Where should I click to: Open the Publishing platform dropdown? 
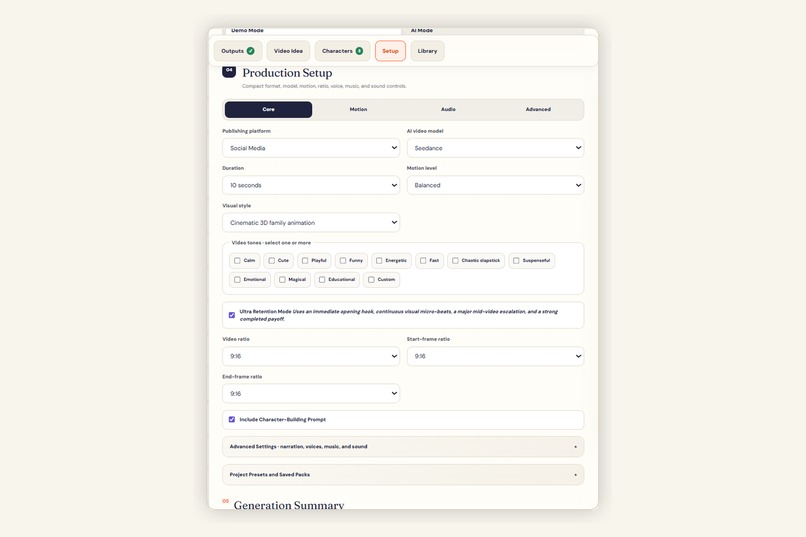point(311,148)
